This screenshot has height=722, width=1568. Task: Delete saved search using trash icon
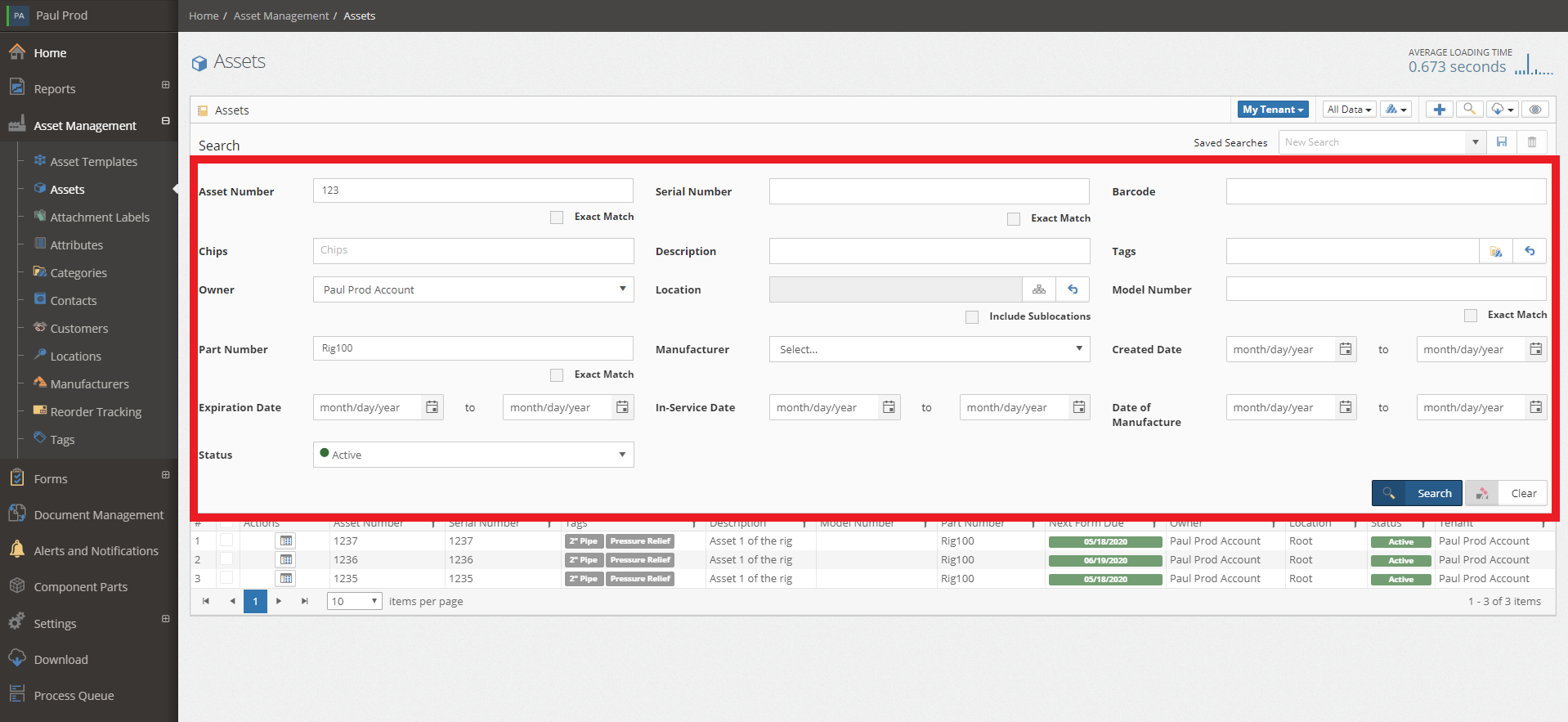click(x=1532, y=142)
